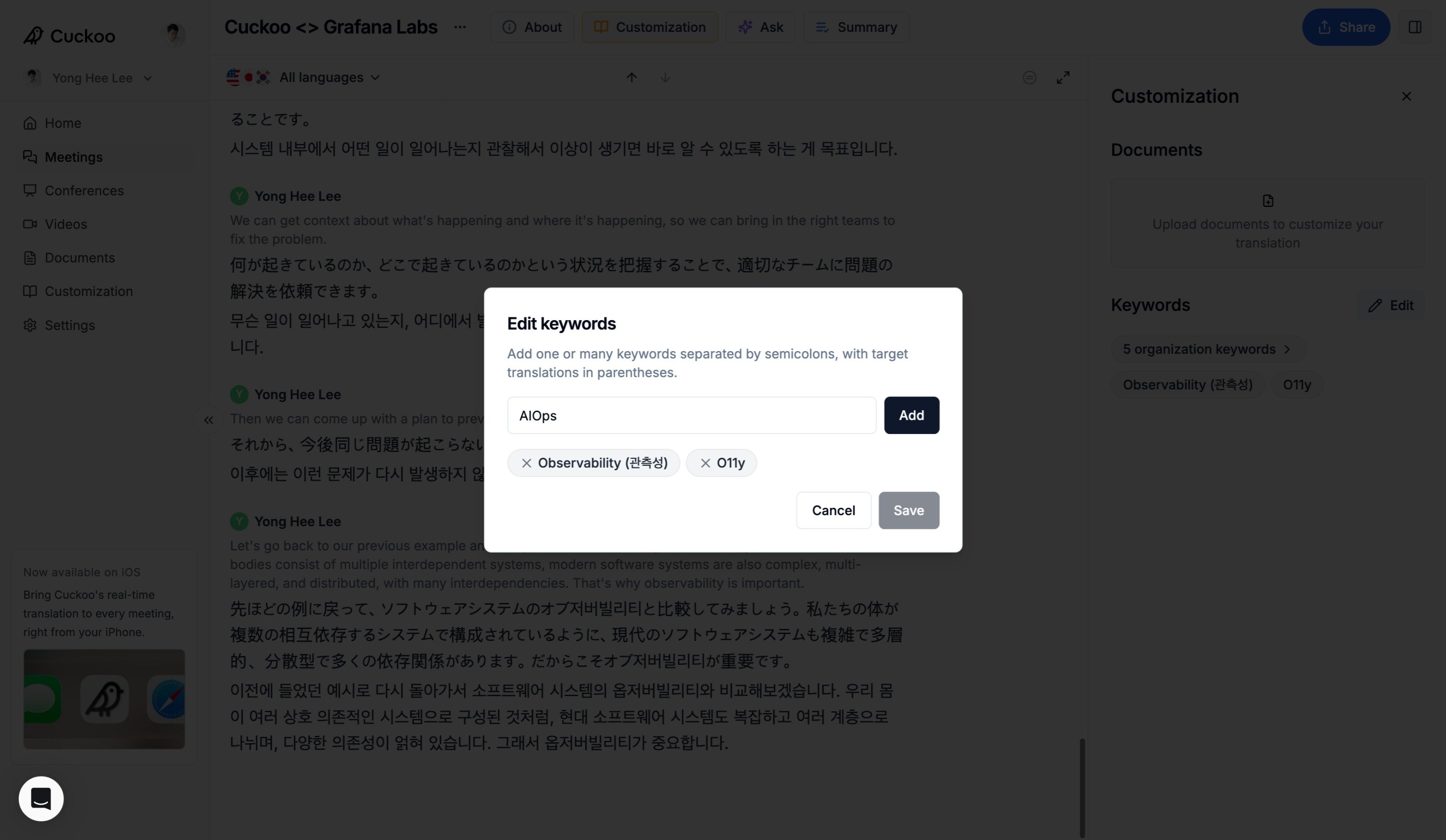Open Videos in the sidebar
The height and width of the screenshot is (840, 1446).
click(x=105, y=224)
